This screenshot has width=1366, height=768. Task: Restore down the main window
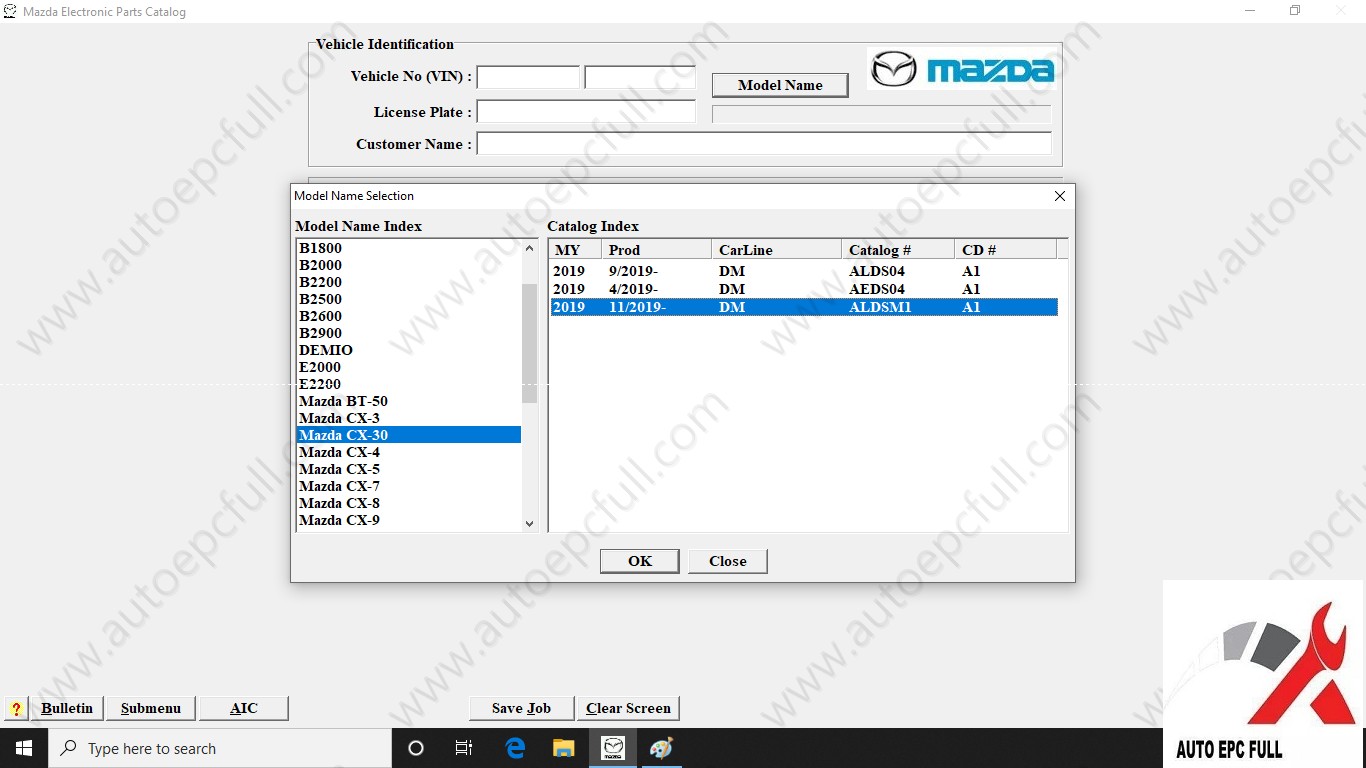pyautogui.click(x=1295, y=11)
